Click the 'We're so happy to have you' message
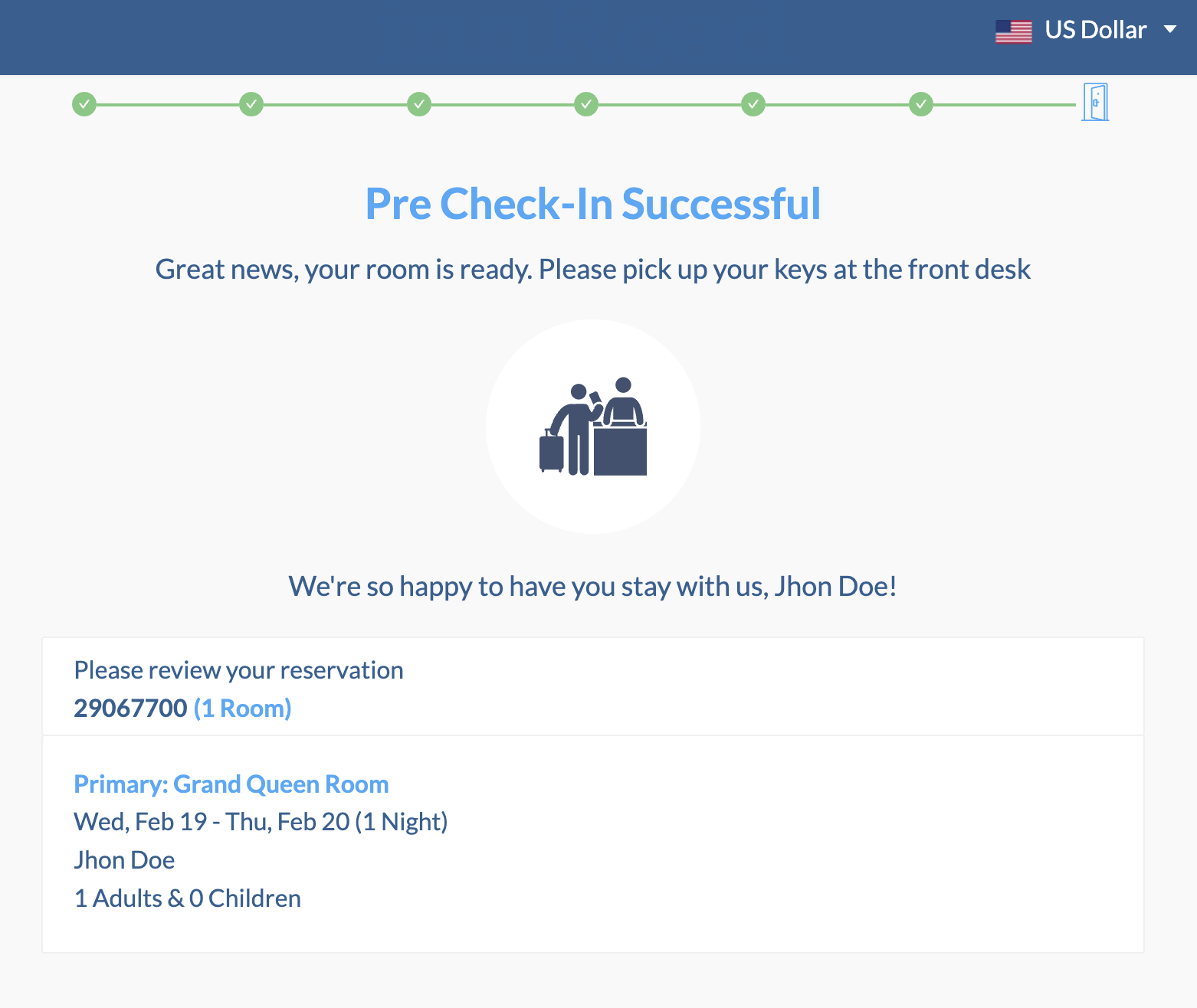The image size is (1197, 1008). coord(593,587)
